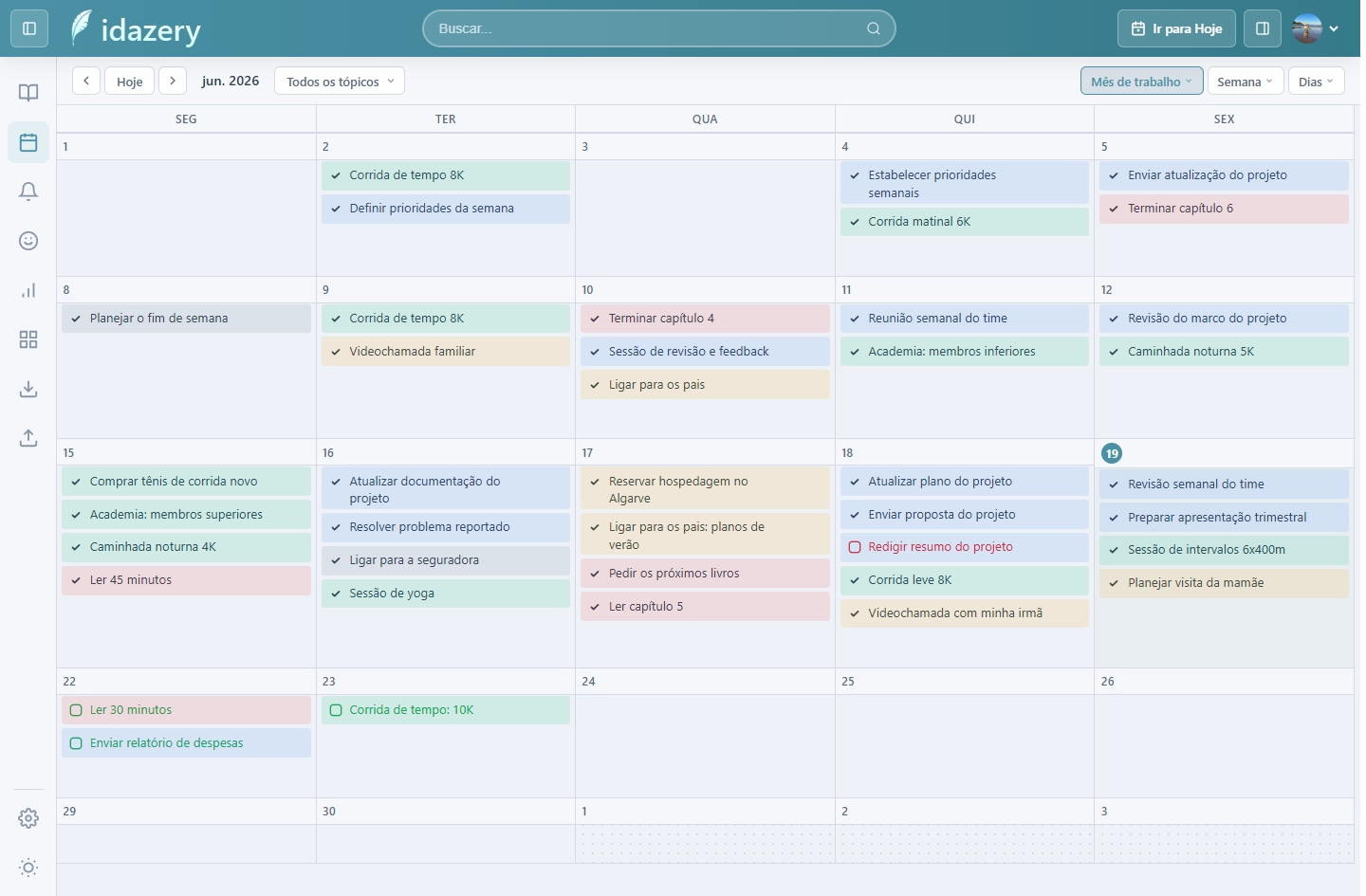Open Mês de trabalho view dropdown
Screen dimensions: 1366x896
pos(1142,82)
